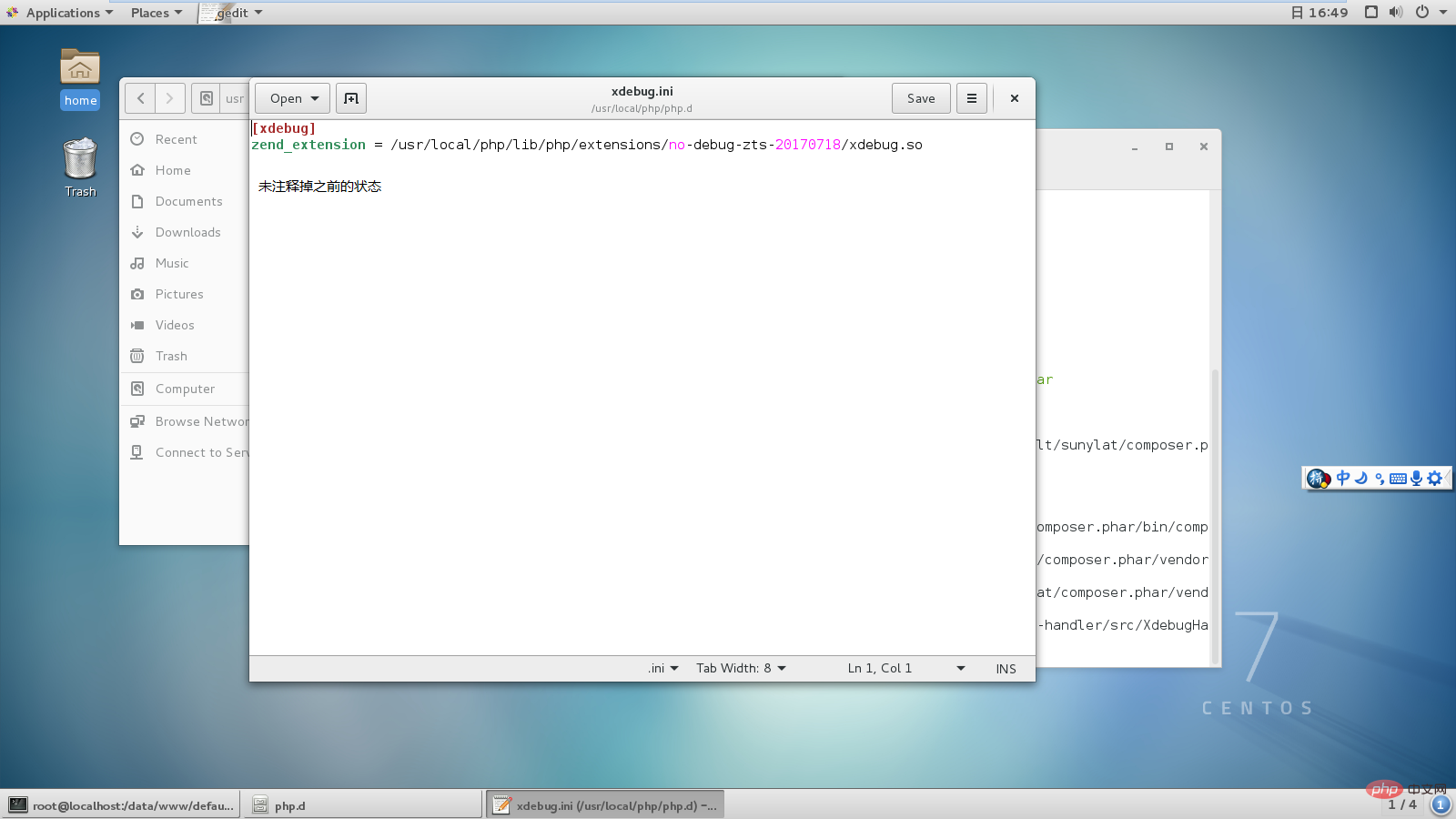The width and height of the screenshot is (1456, 819).
Task: Toggle the INS insert mode indicator
Action: point(1006,669)
